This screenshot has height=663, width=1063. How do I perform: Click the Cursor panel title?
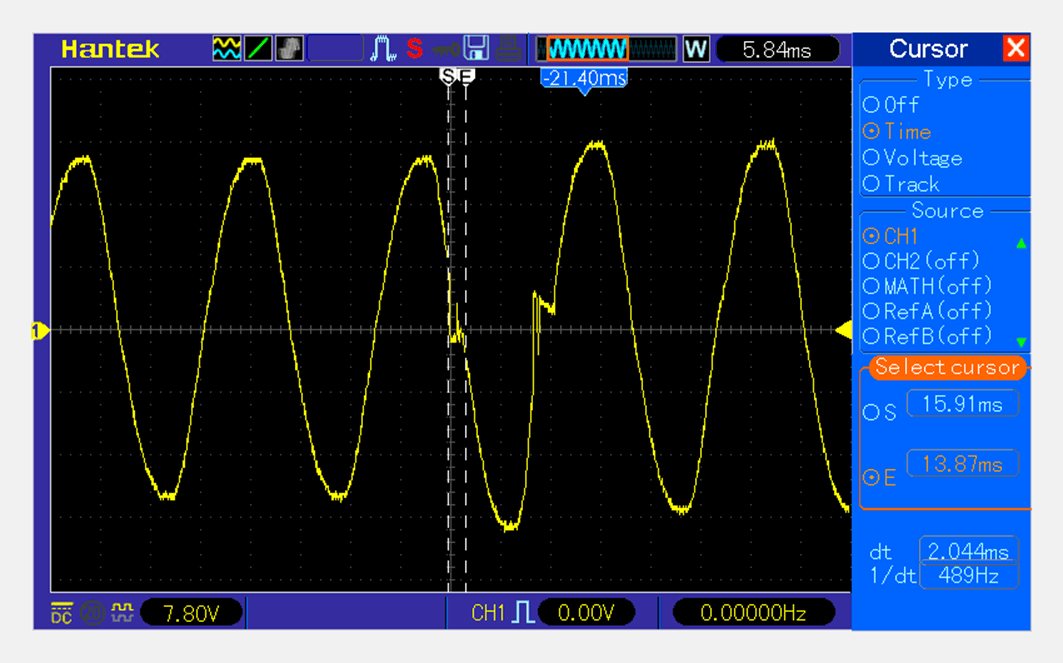927,49
